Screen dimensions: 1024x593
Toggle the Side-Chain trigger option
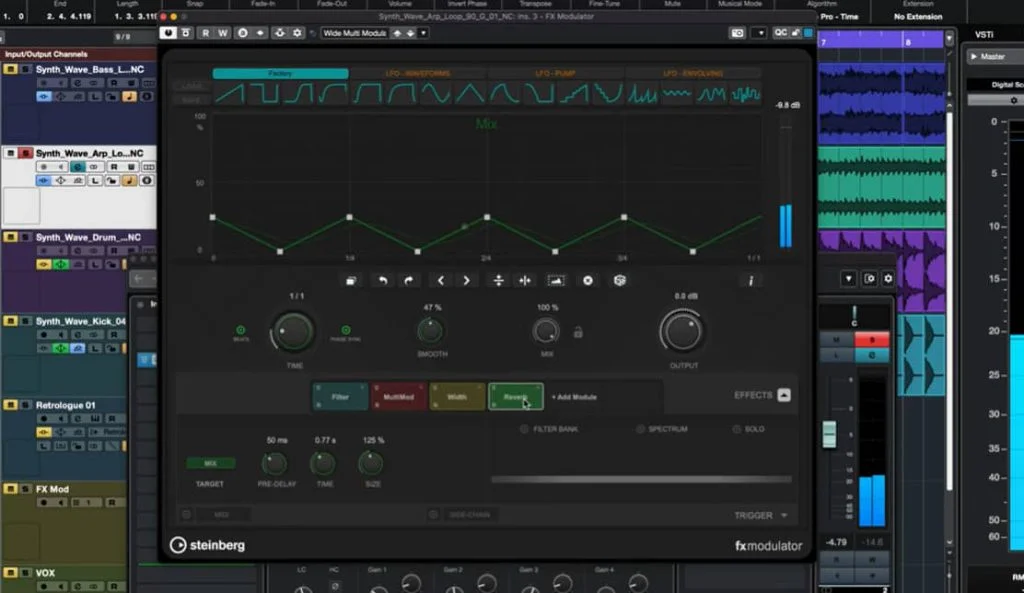pyautogui.click(x=433, y=515)
